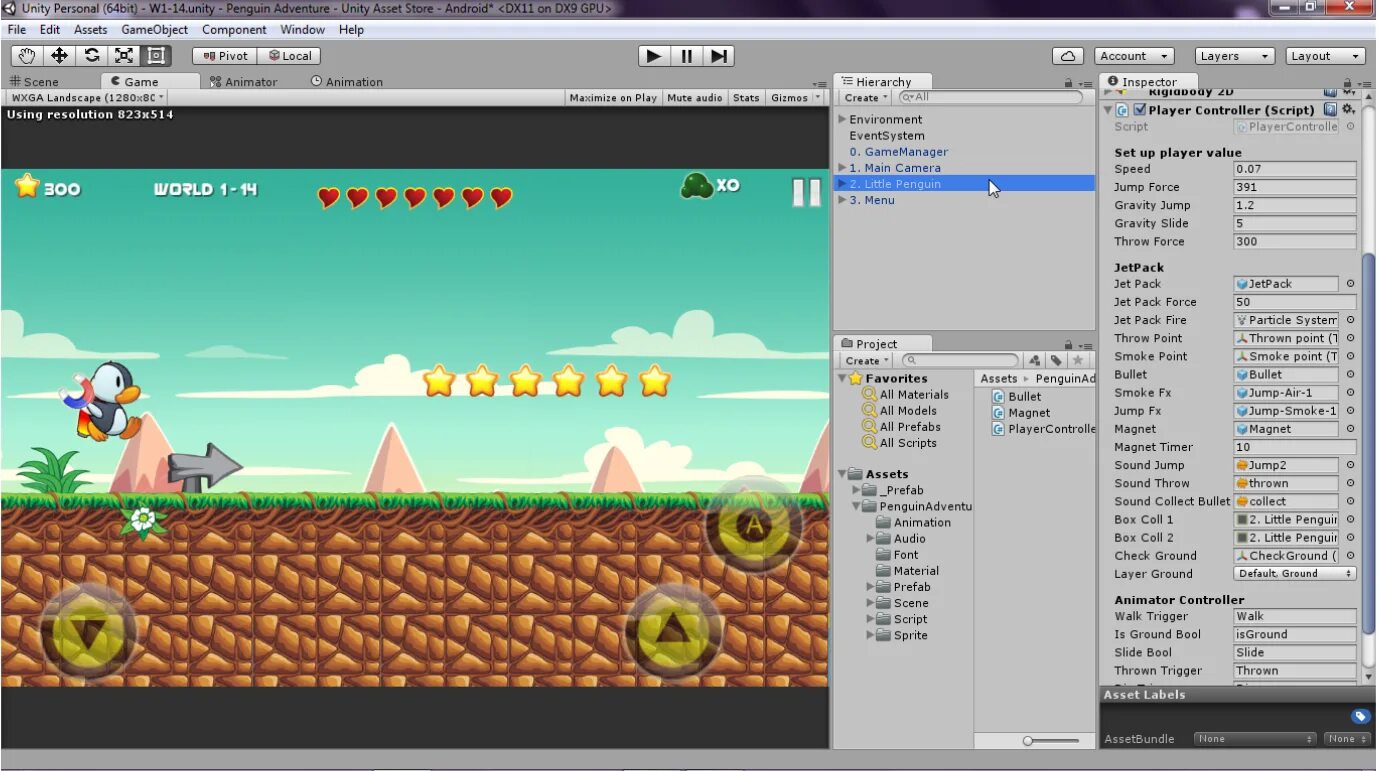The image size is (1380, 771).
Task: Open the WXGA Landscape resolution dropdown
Action: tap(87, 98)
